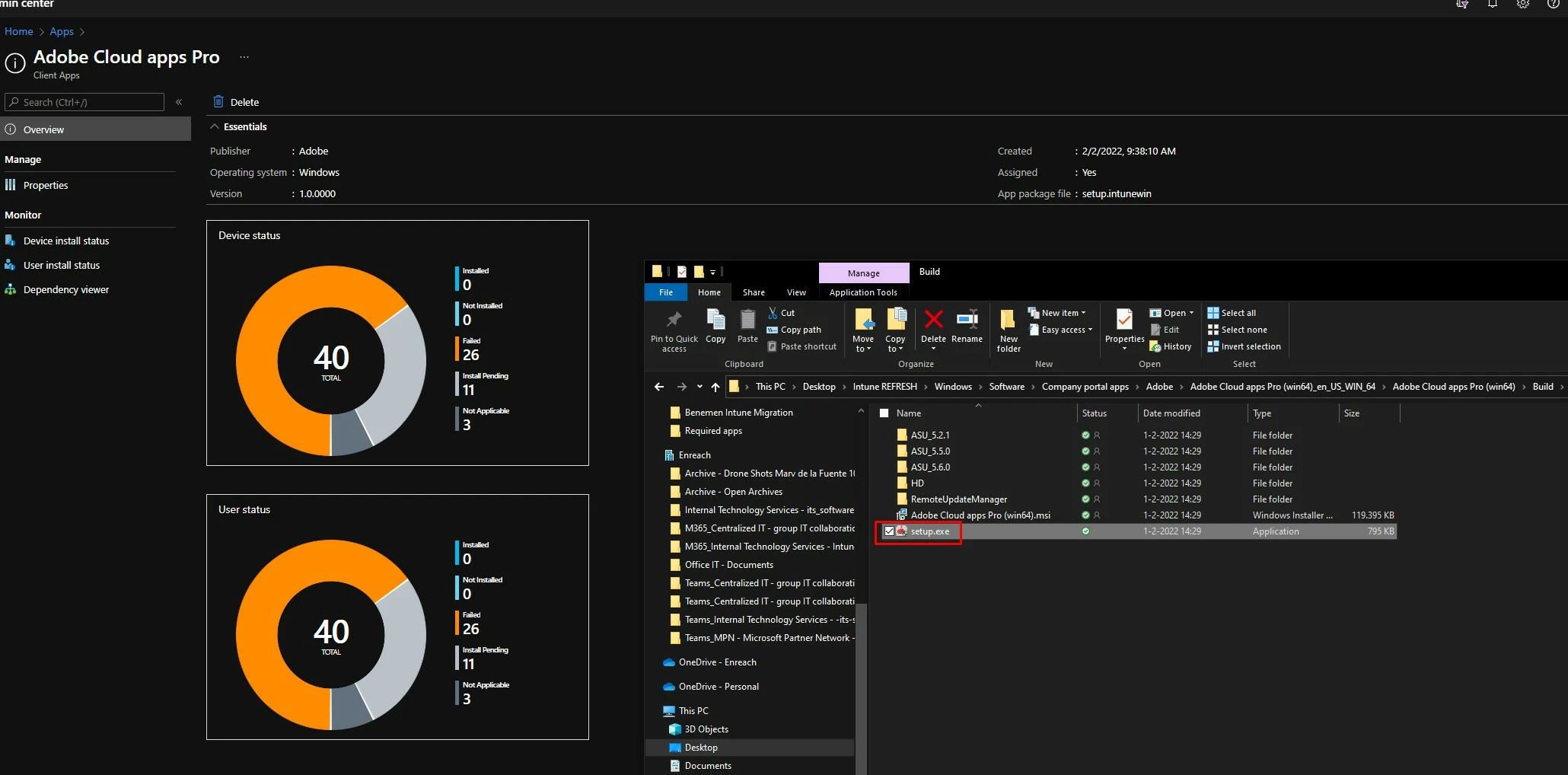
Task: Check the select-all box beside Name header
Action: (x=884, y=413)
